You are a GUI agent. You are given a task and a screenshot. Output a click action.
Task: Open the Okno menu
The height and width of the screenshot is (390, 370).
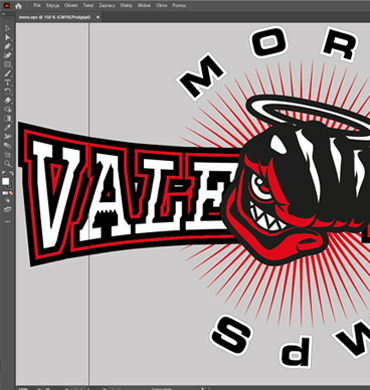pos(162,6)
